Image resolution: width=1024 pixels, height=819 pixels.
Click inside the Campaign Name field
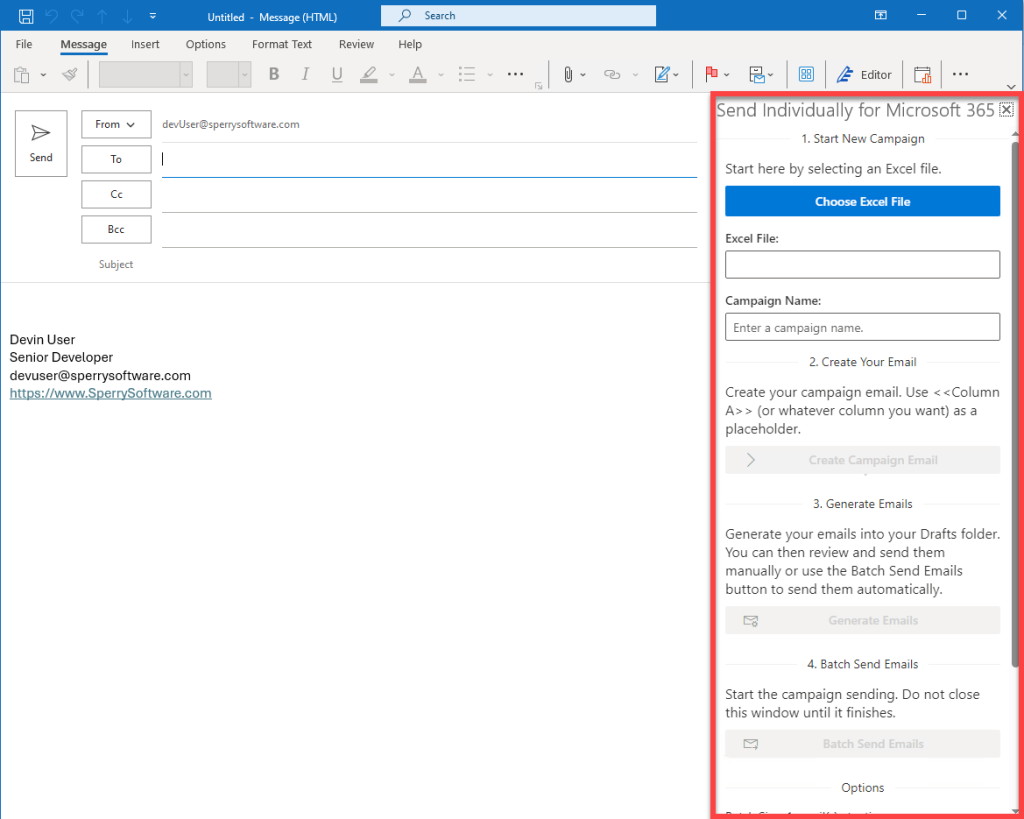[x=862, y=327]
